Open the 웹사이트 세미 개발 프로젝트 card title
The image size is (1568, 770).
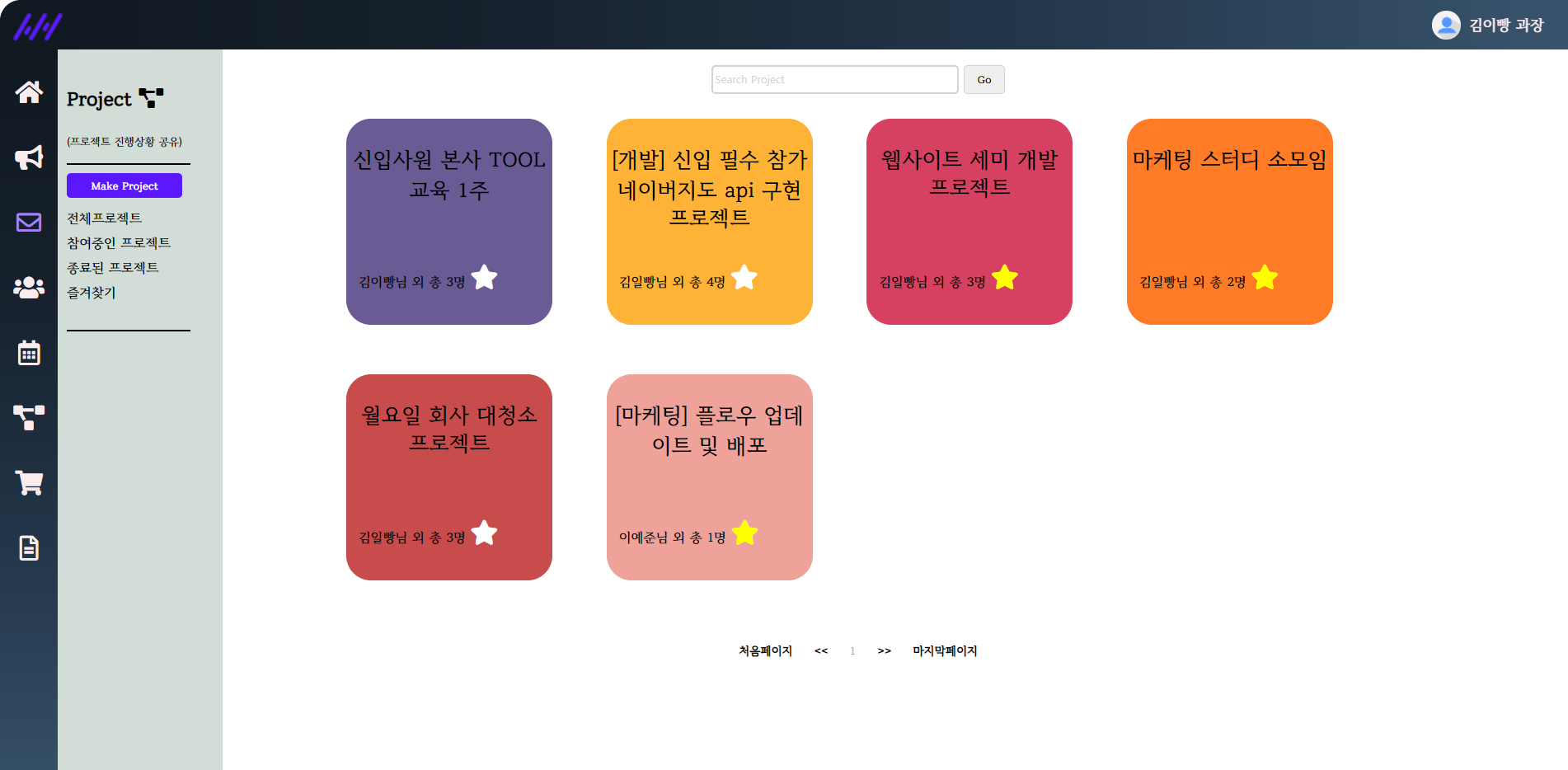(969, 173)
